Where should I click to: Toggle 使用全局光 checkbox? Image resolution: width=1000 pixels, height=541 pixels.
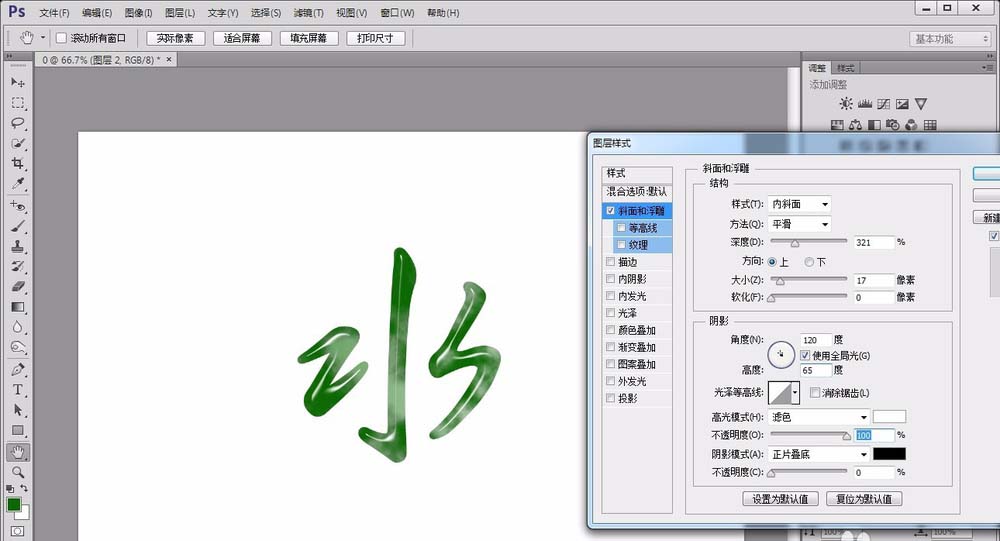pos(805,355)
